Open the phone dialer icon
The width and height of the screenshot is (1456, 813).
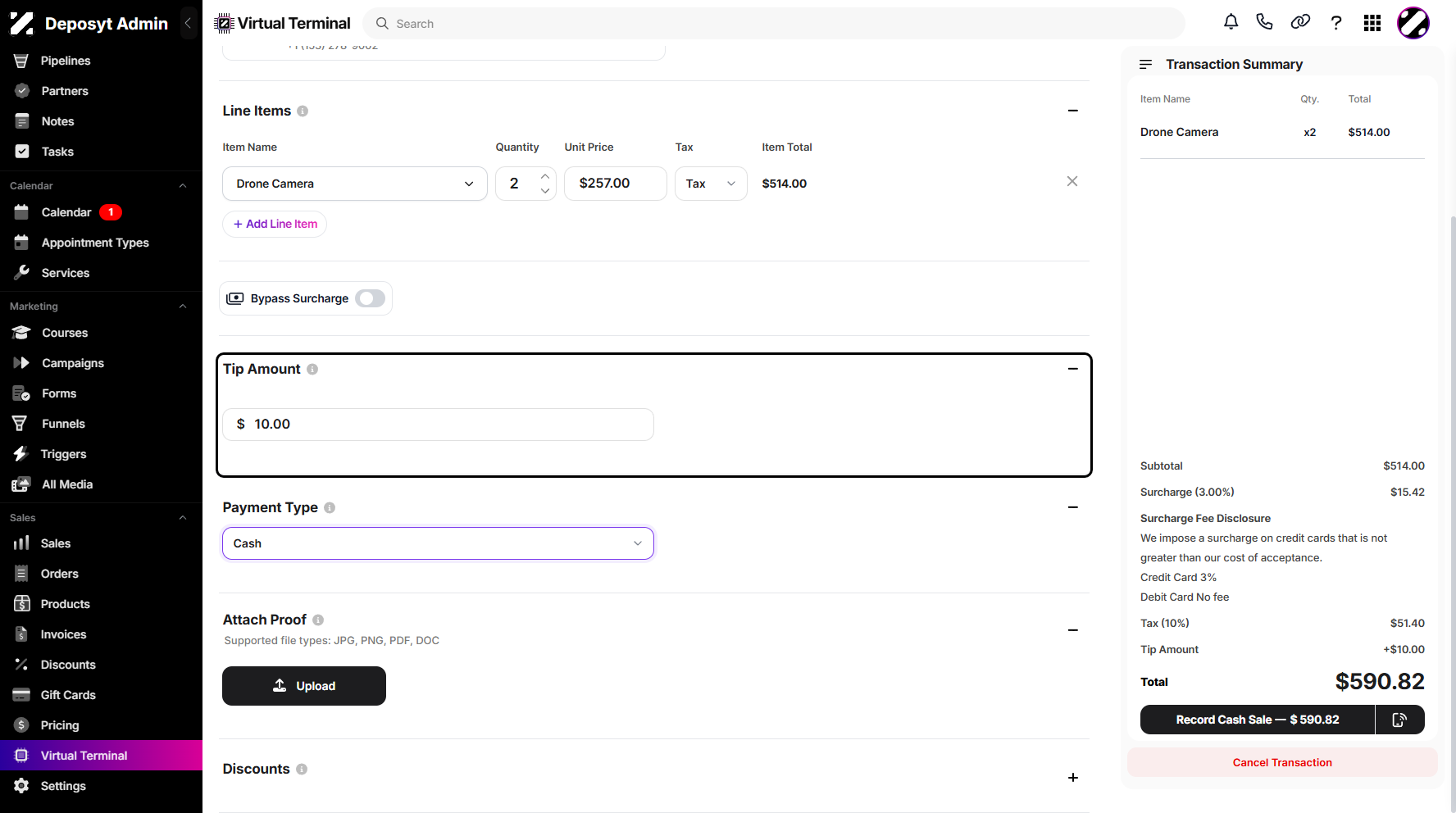(x=1264, y=22)
